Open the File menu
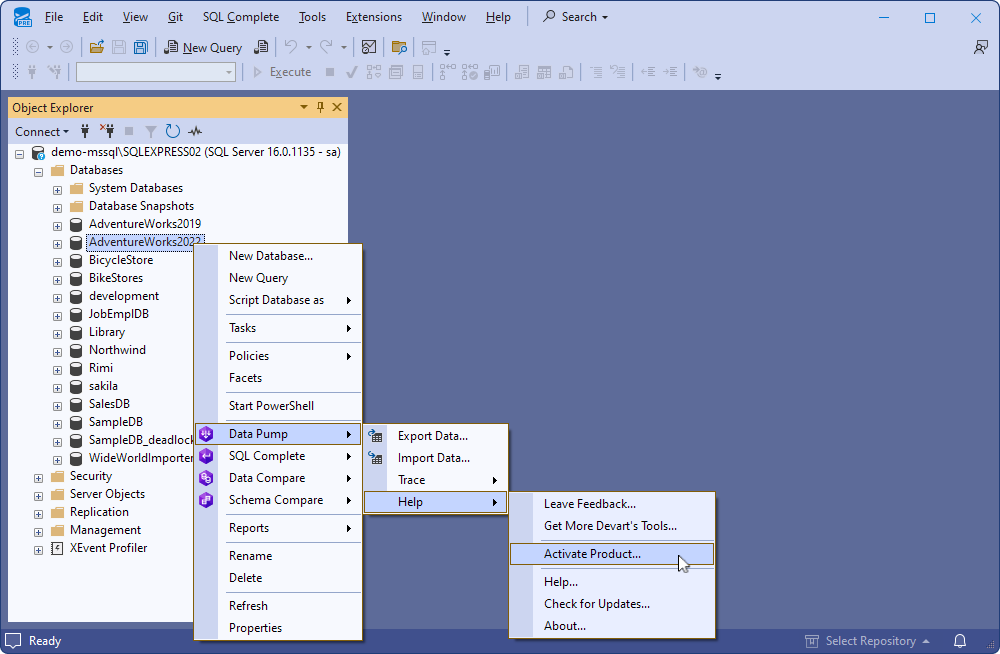 pyautogui.click(x=54, y=17)
